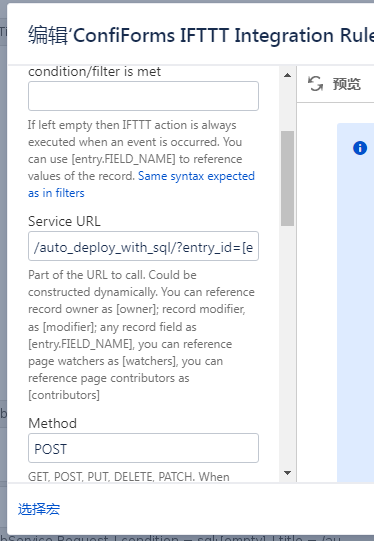Follow the 'Same syntax expected' link
This screenshot has height=541, width=374.
coord(196,176)
